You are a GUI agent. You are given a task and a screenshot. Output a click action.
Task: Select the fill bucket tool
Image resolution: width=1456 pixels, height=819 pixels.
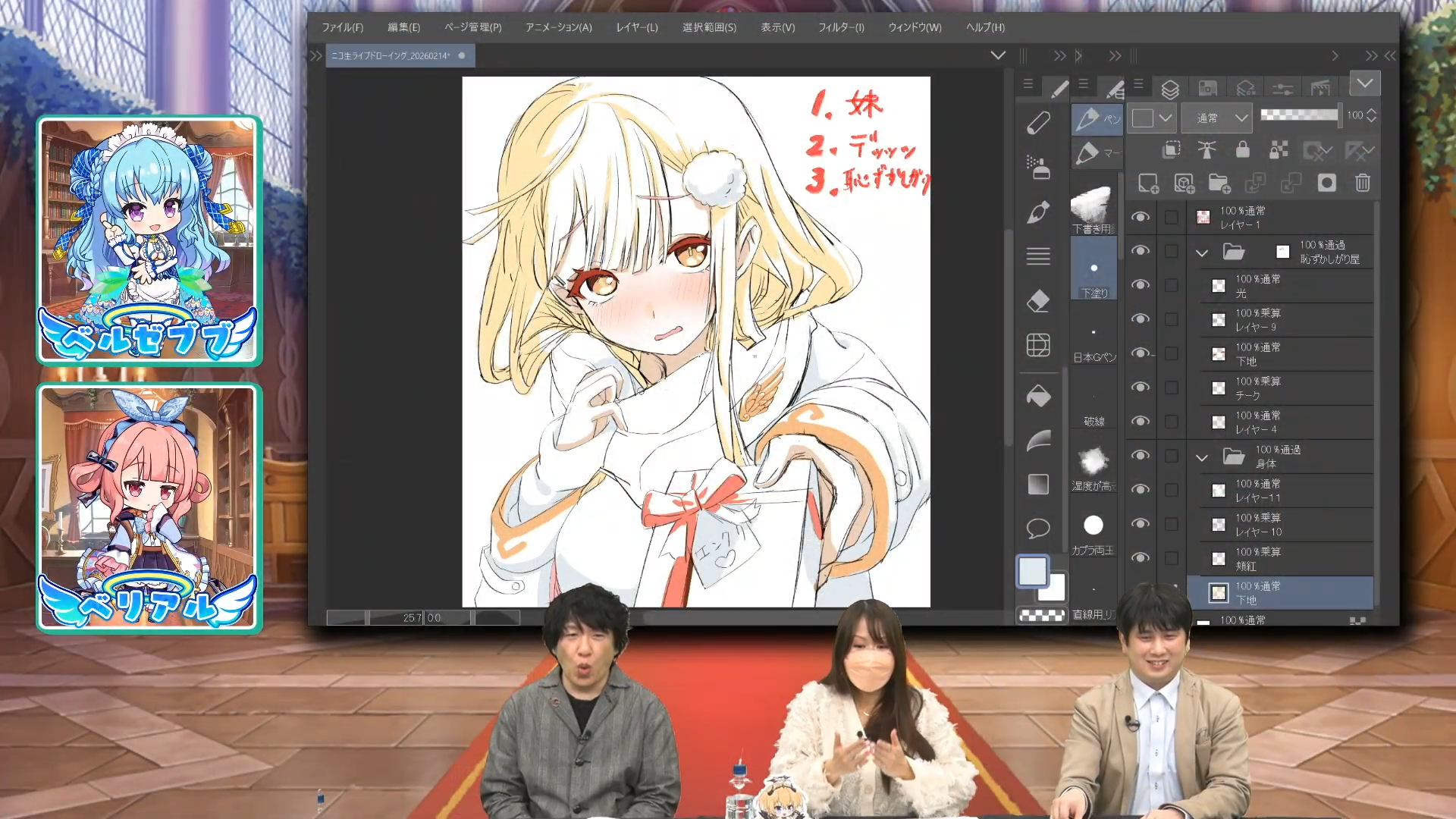click(1038, 396)
